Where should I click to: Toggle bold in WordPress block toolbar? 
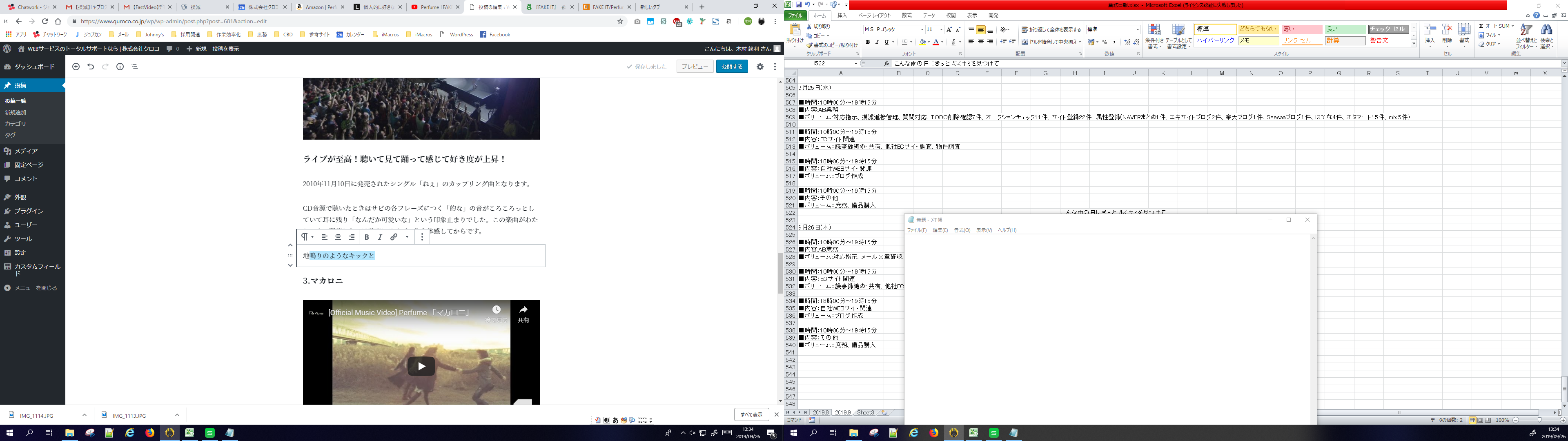pyautogui.click(x=366, y=237)
